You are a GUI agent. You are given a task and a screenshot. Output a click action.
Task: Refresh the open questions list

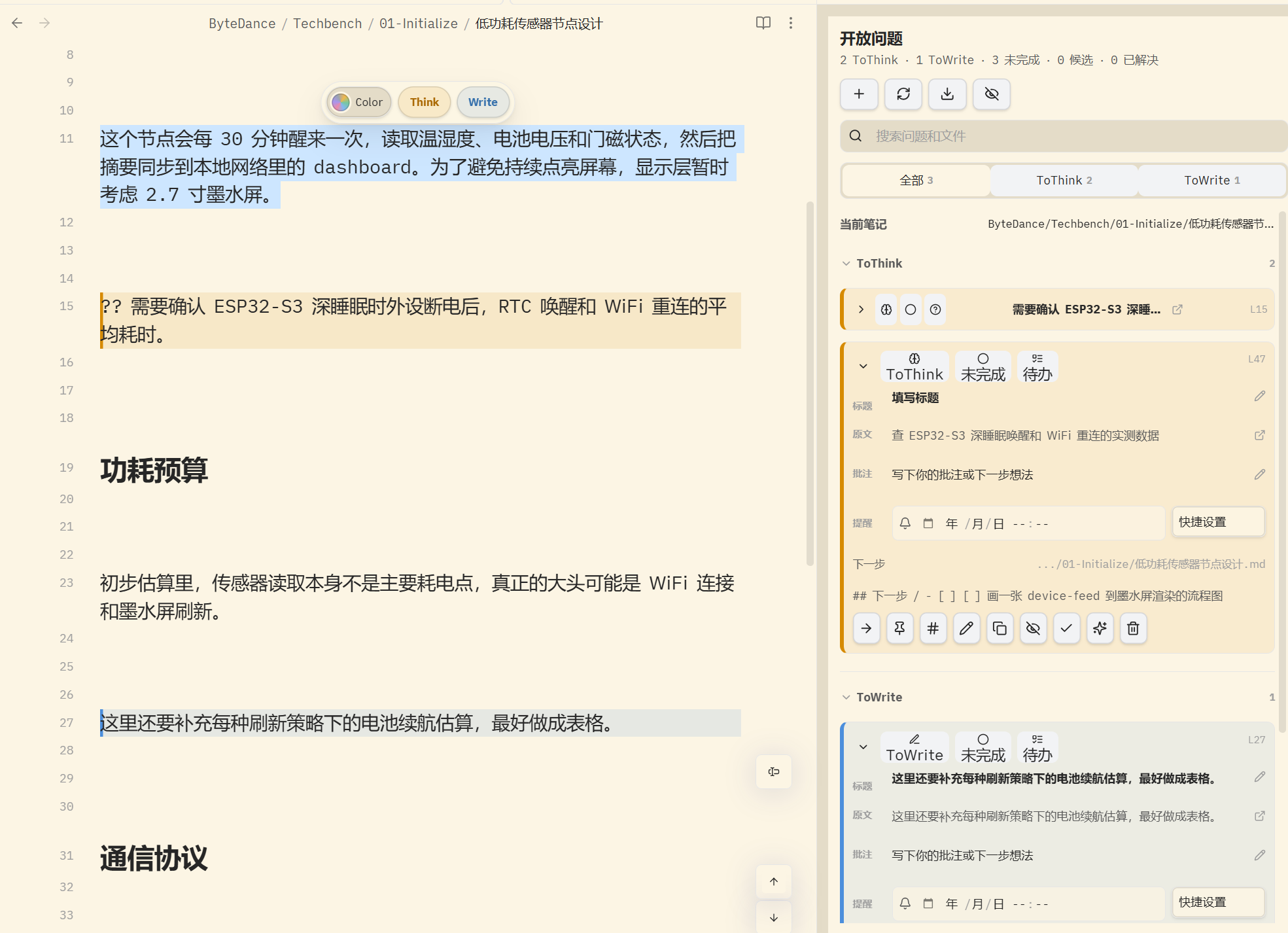click(903, 94)
